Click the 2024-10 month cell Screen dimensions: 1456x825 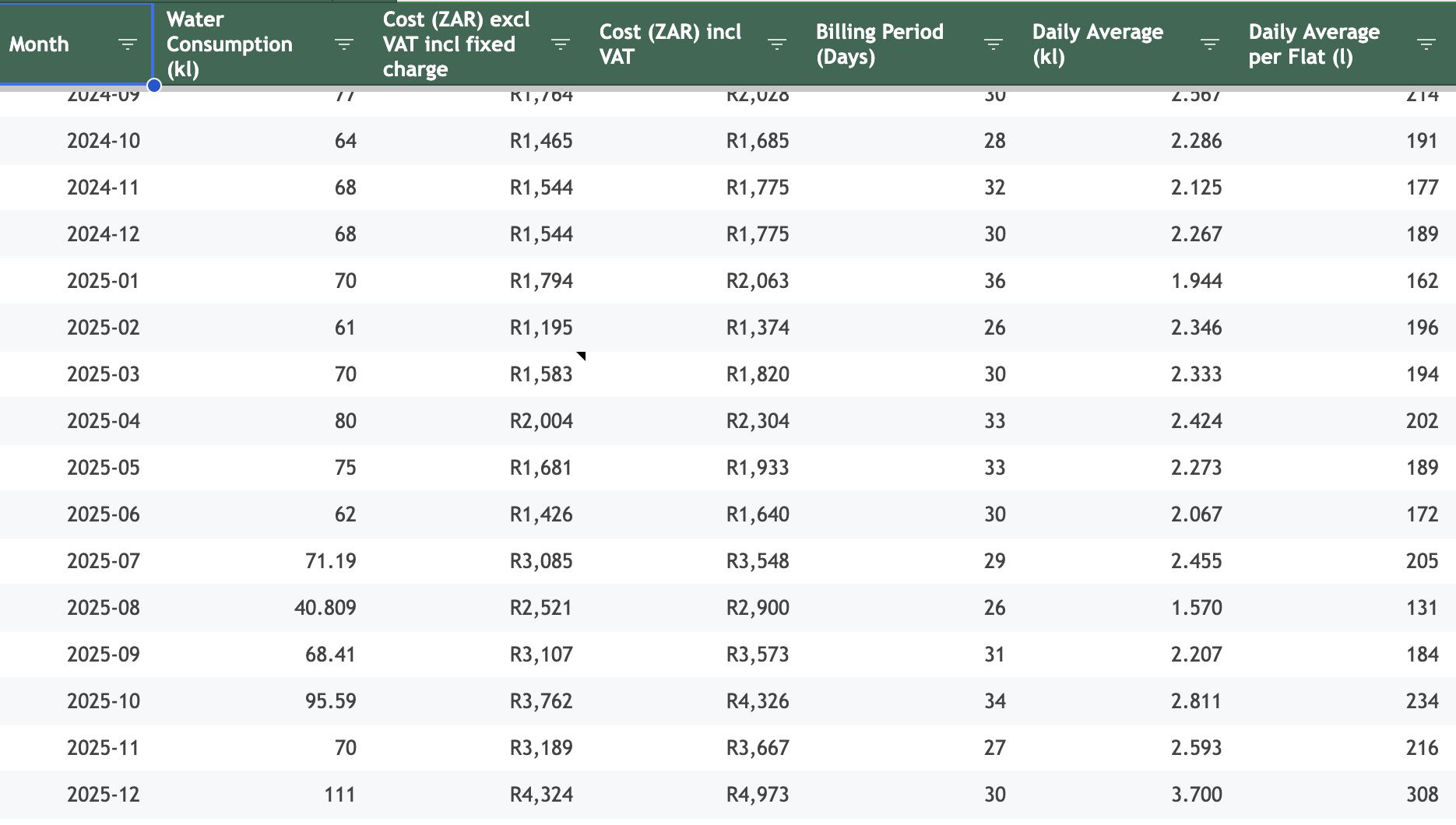point(104,141)
